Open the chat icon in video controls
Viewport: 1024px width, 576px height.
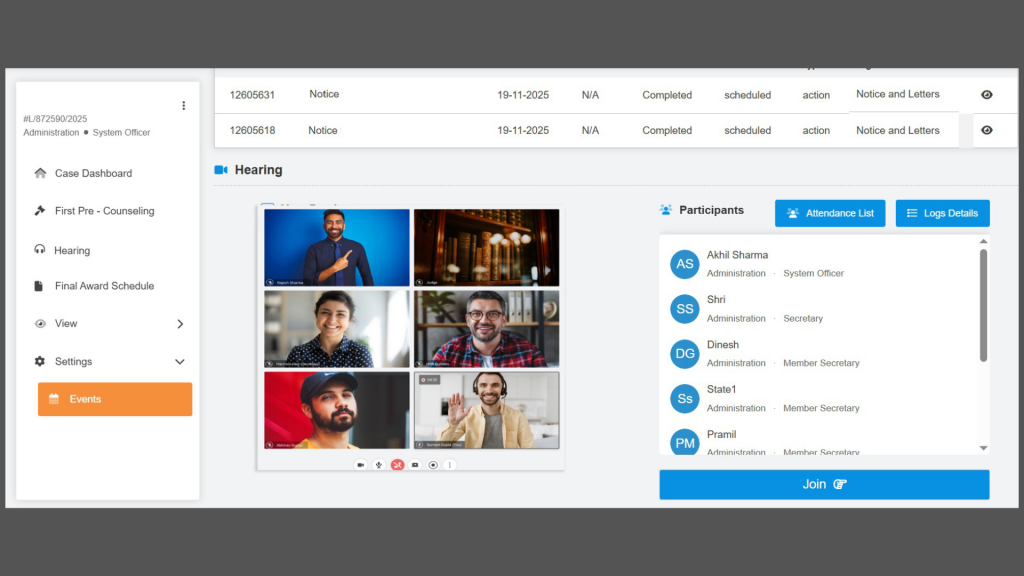415,465
